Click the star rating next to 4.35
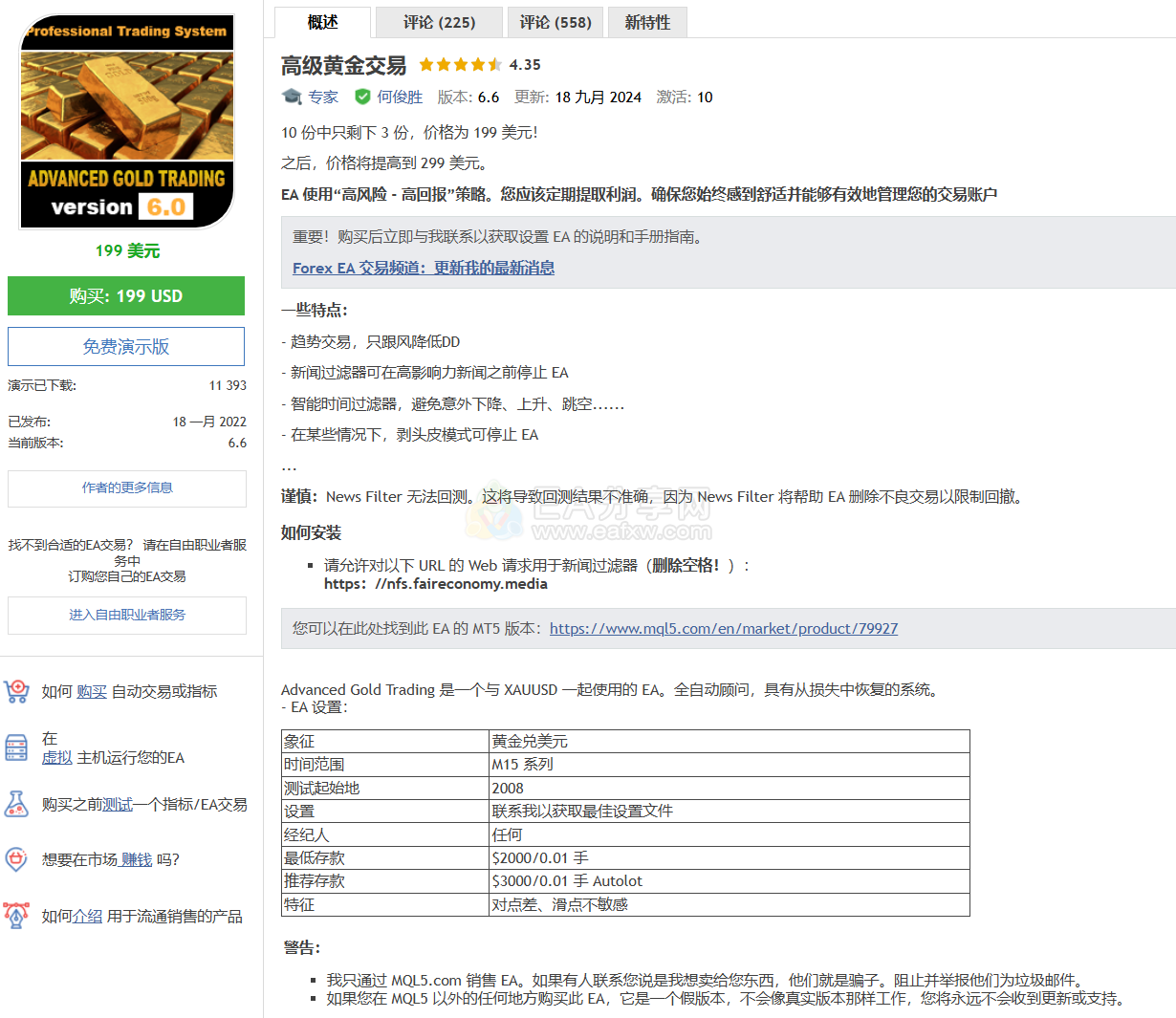 (460, 65)
